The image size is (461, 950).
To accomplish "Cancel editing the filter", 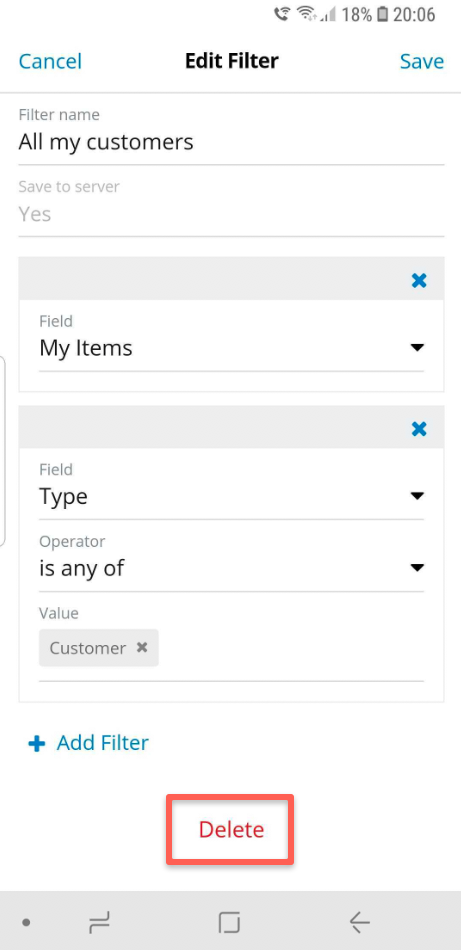I will (50, 61).
